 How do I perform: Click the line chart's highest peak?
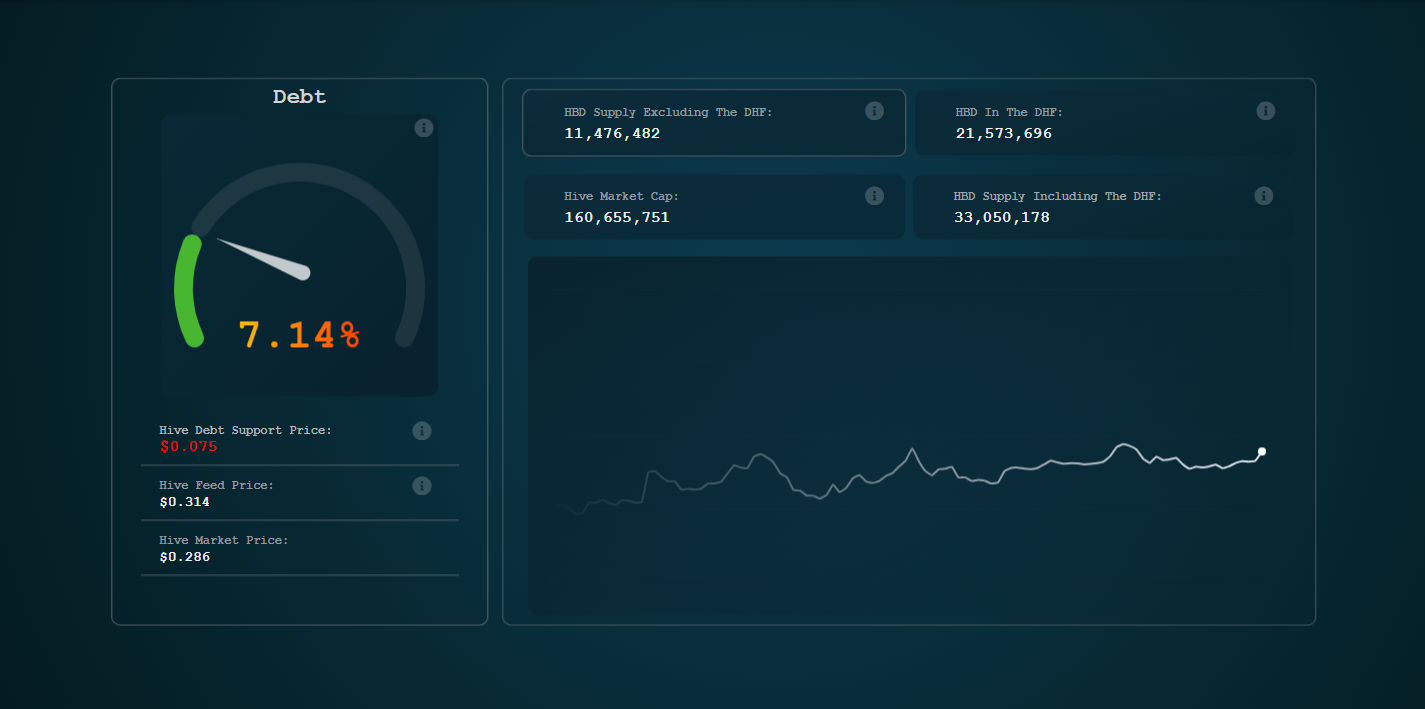1125,443
